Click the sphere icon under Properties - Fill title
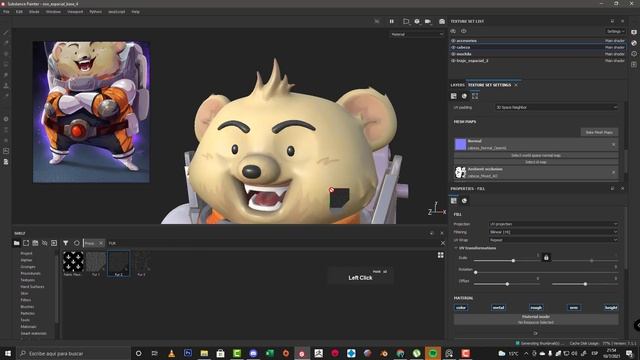 click(464, 200)
